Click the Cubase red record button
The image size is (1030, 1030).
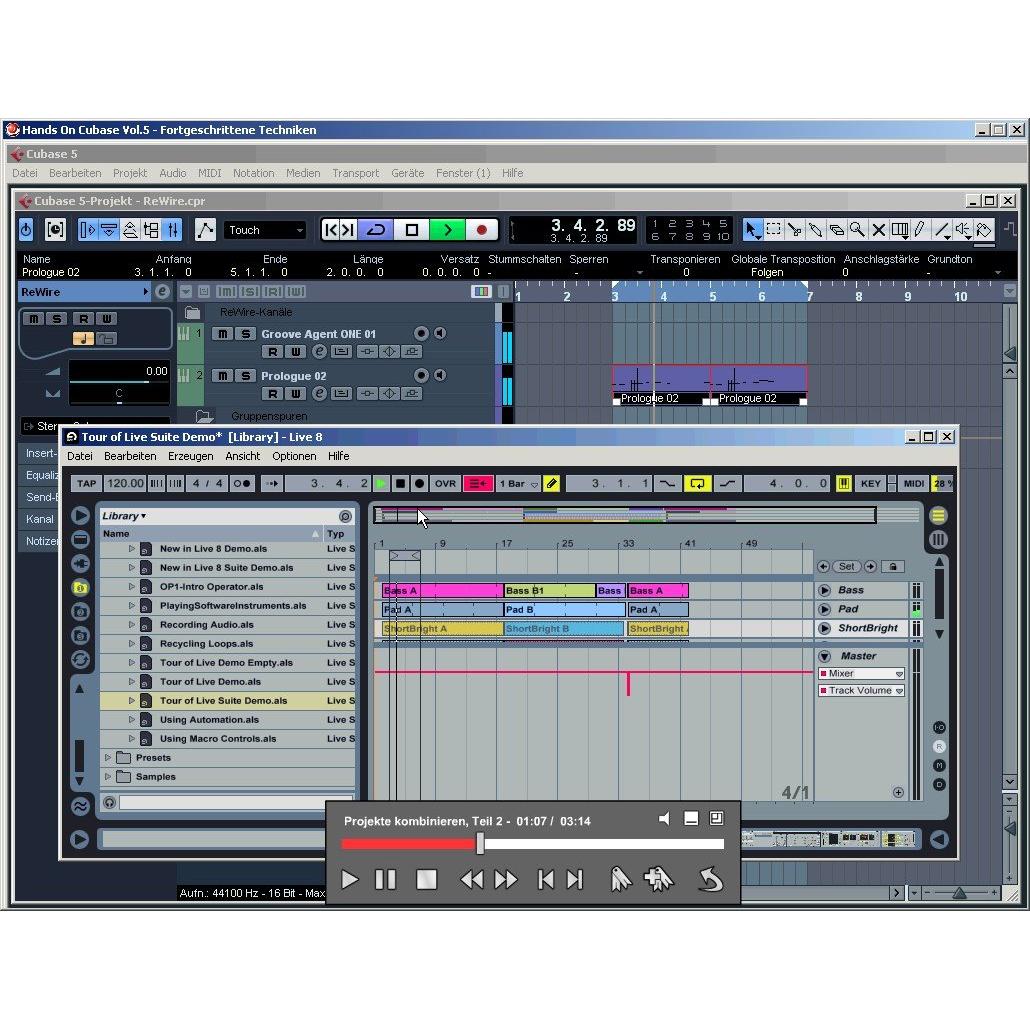click(x=481, y=230)
